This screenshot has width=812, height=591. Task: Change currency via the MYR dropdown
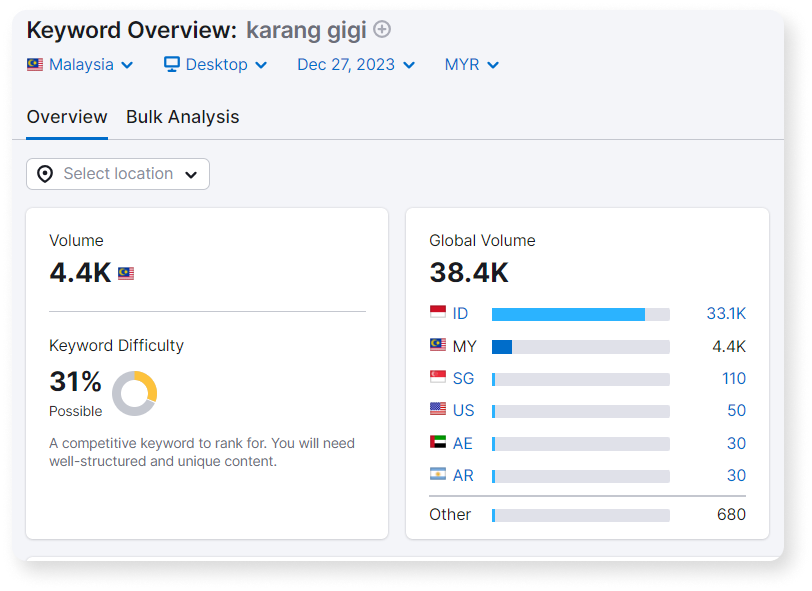pos(470,64)
